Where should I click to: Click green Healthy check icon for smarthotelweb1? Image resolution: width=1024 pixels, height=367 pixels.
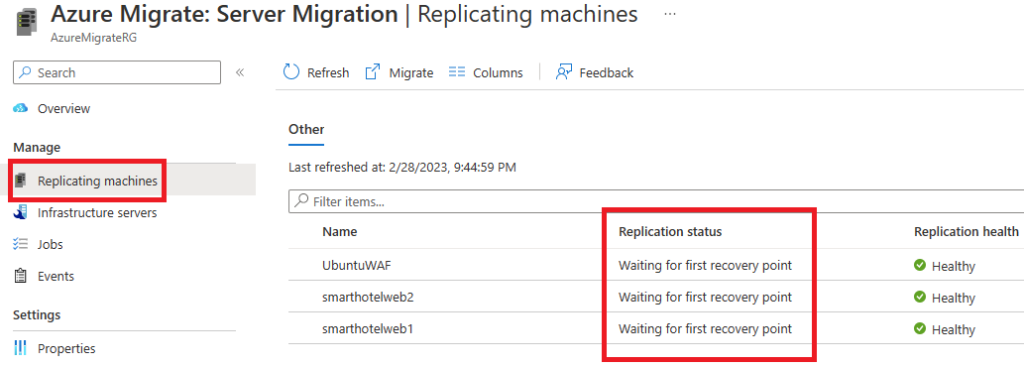click(x=920, y=328)
